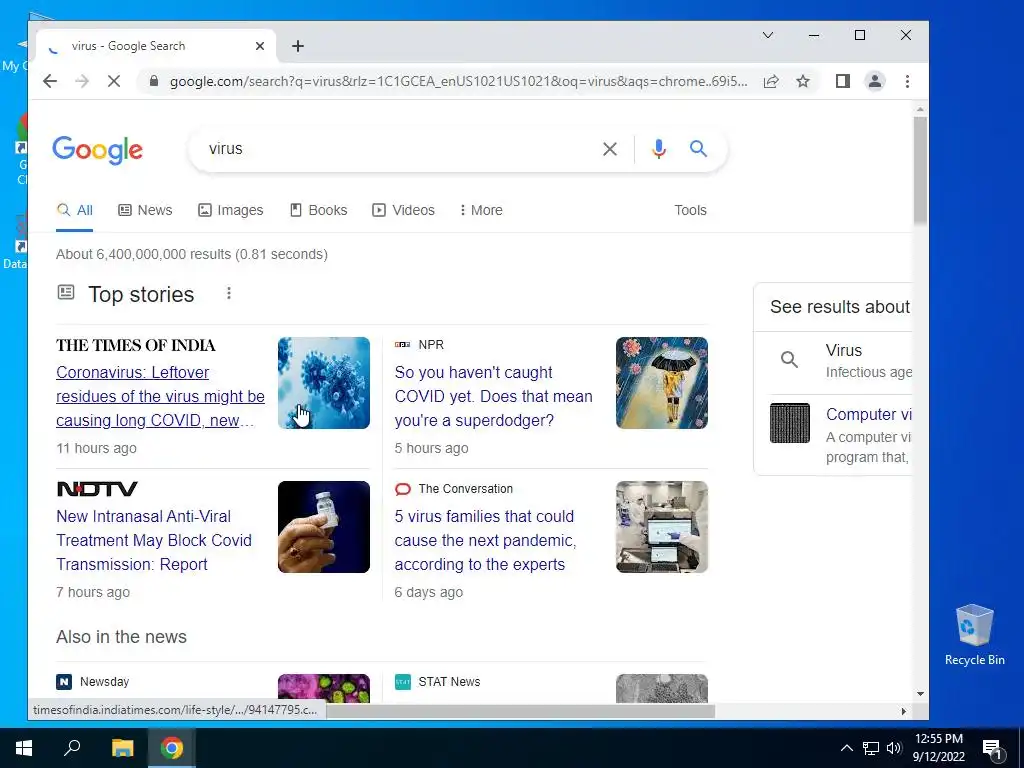Open NPR superdodger COVID article
The image size is (1024, 768).
(x=493, y=396)
